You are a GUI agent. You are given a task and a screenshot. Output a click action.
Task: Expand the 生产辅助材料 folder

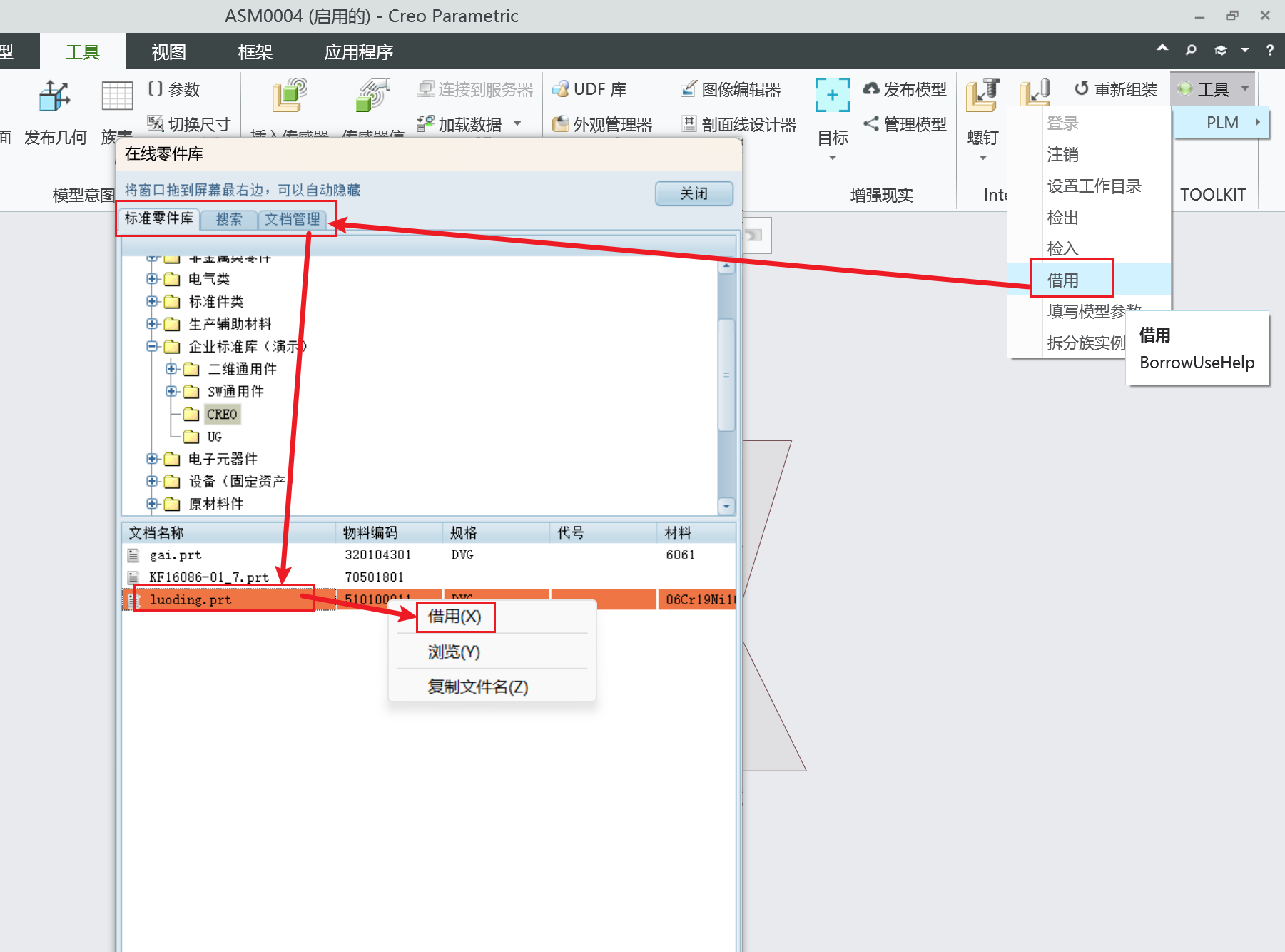151,324
